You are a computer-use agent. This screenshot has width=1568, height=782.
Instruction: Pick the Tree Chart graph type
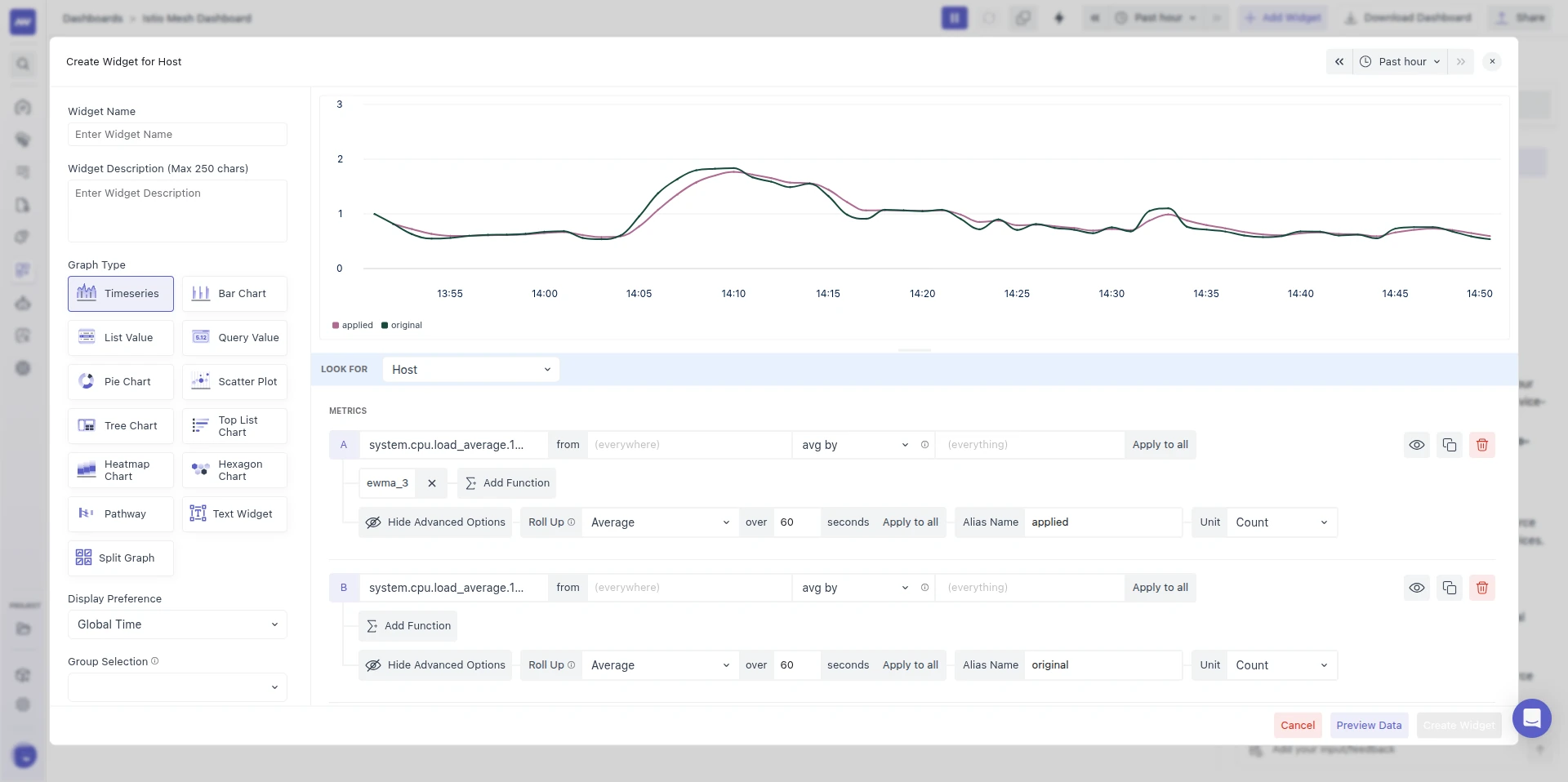tap(121, 426)
